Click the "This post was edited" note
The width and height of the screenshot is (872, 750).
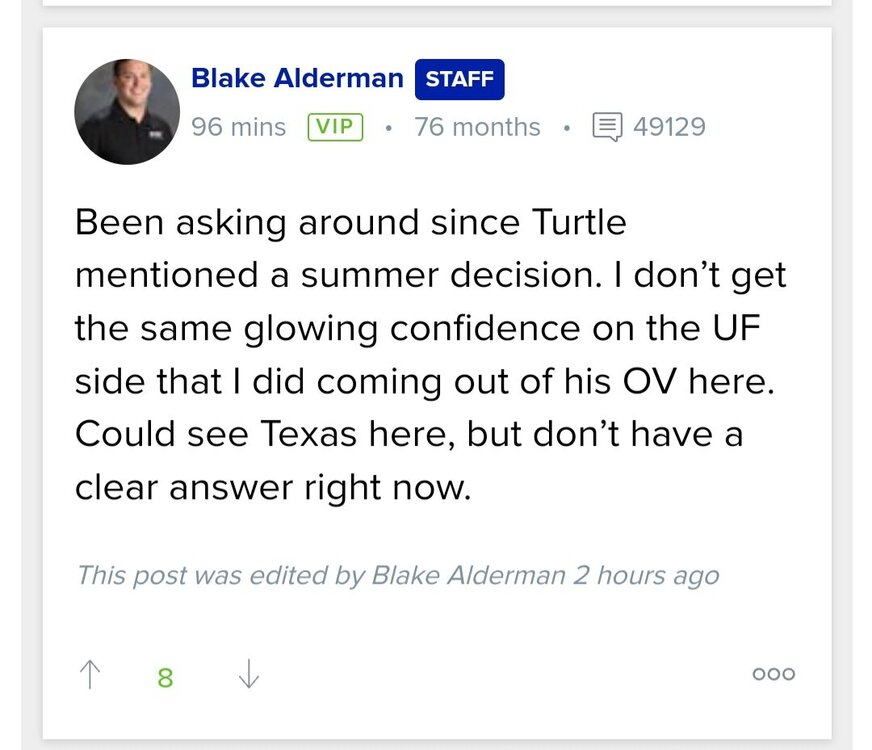coord(397,576)
